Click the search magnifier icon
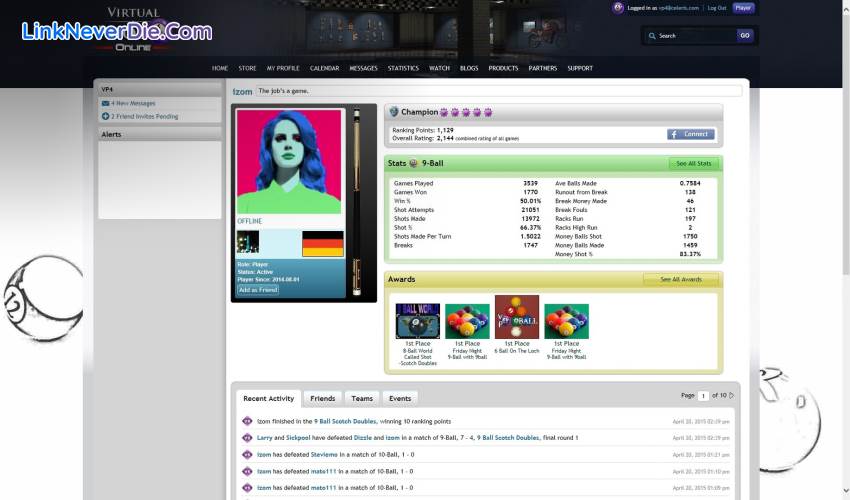The height and width of the screenshot is (500, 850). point(652,36)
